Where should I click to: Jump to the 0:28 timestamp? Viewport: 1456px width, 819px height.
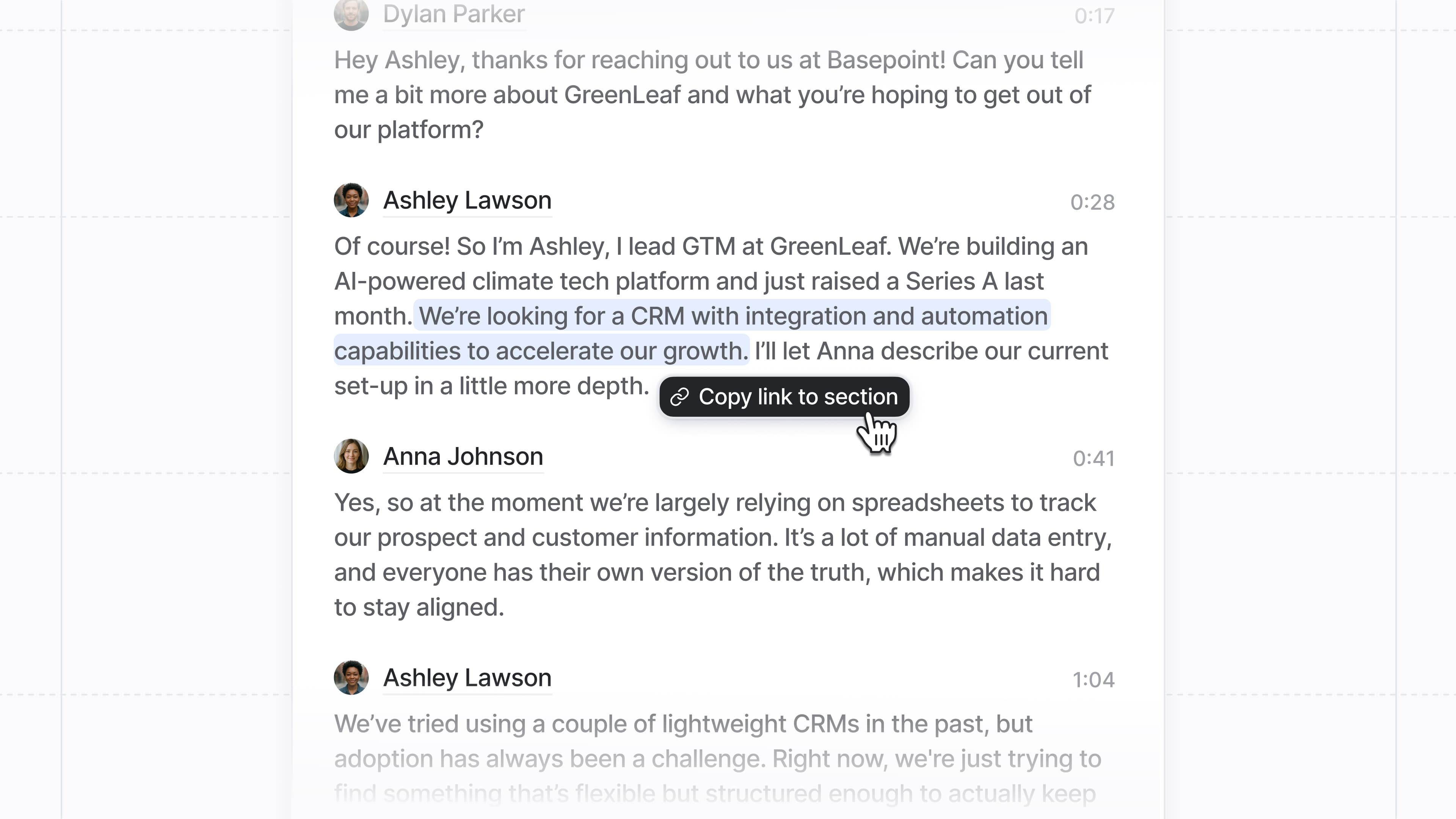tap(1092, 202)
